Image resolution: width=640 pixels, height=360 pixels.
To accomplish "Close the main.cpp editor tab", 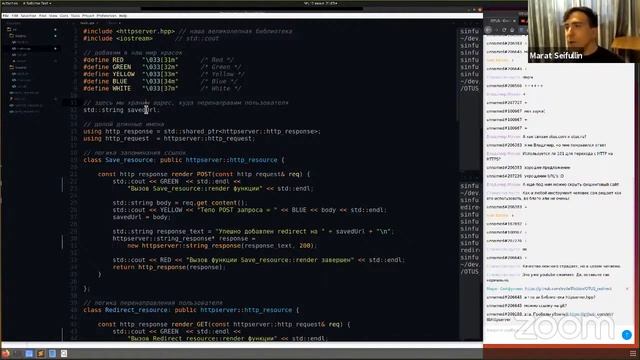I will [98, 23].
